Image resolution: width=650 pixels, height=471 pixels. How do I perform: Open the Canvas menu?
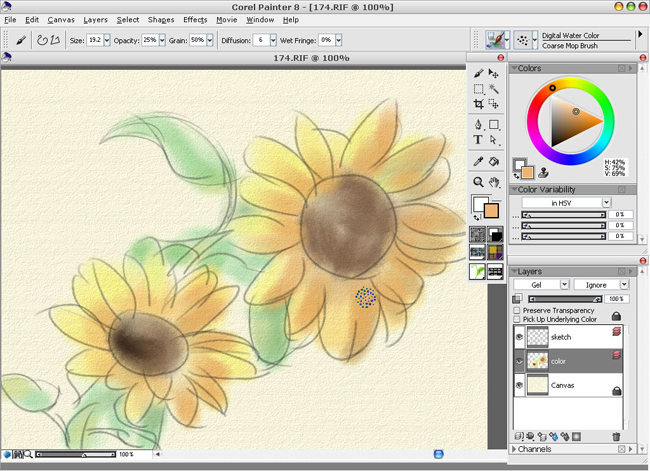coord(61,19)
